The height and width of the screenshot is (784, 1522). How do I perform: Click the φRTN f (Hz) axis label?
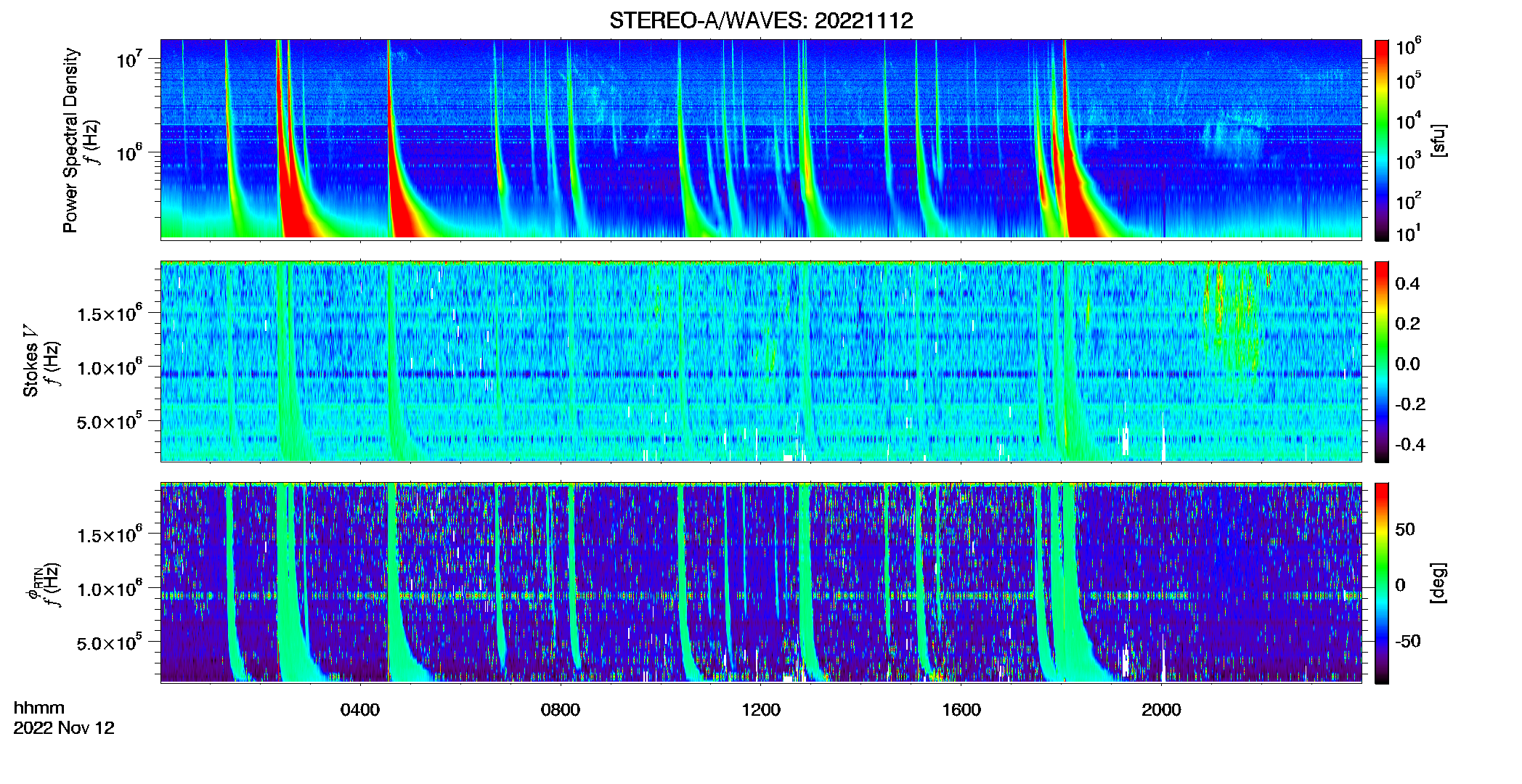(44, 584)
